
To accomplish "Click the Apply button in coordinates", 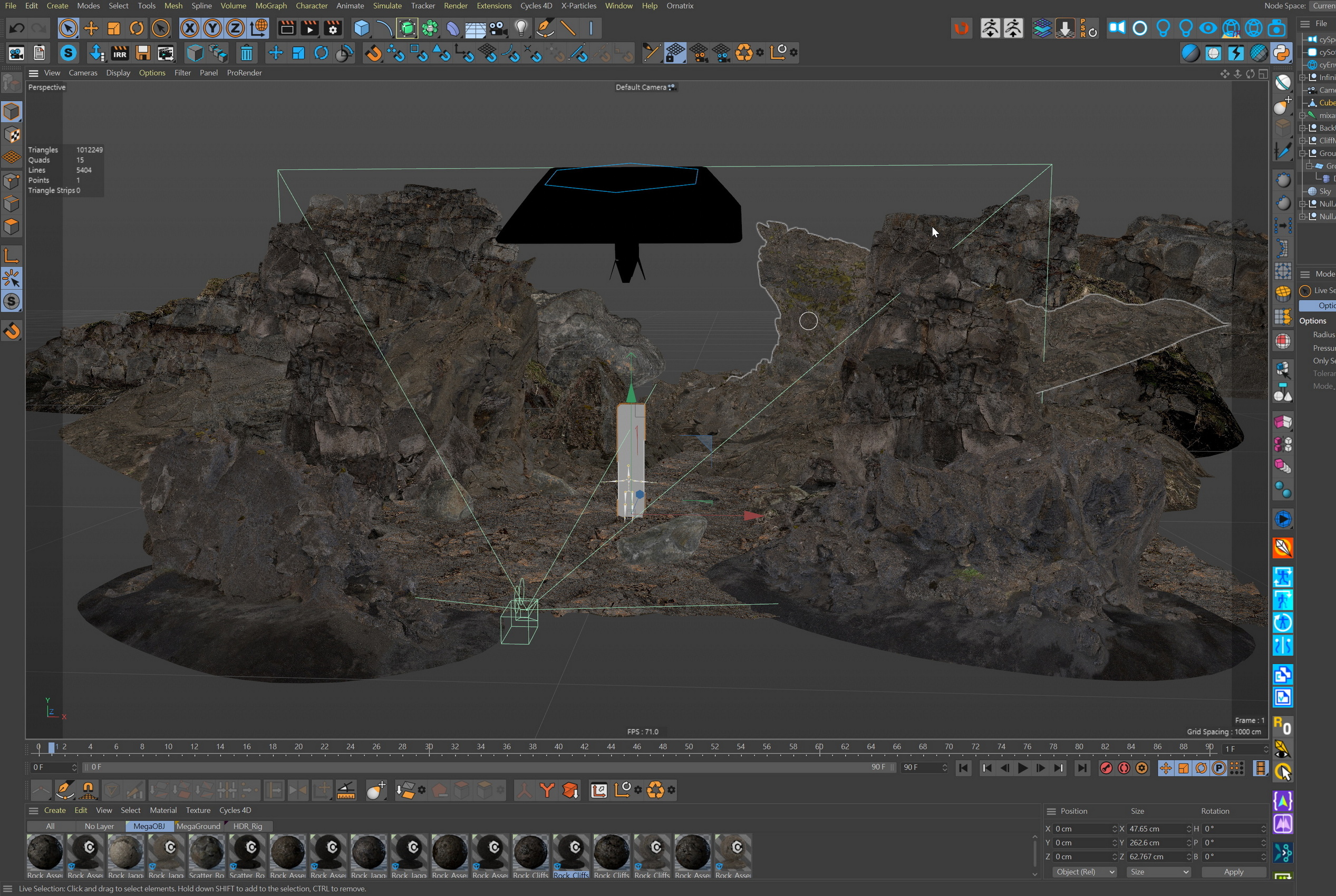I will 1233,871.
